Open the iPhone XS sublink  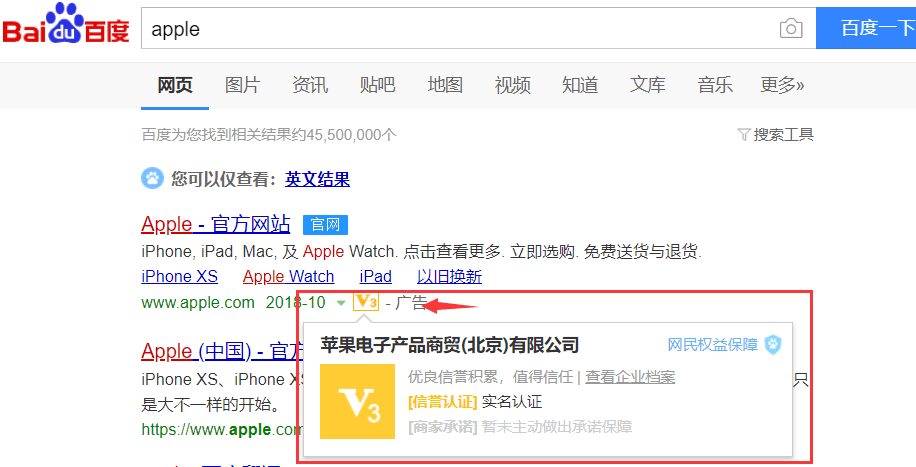pos(179,276)
